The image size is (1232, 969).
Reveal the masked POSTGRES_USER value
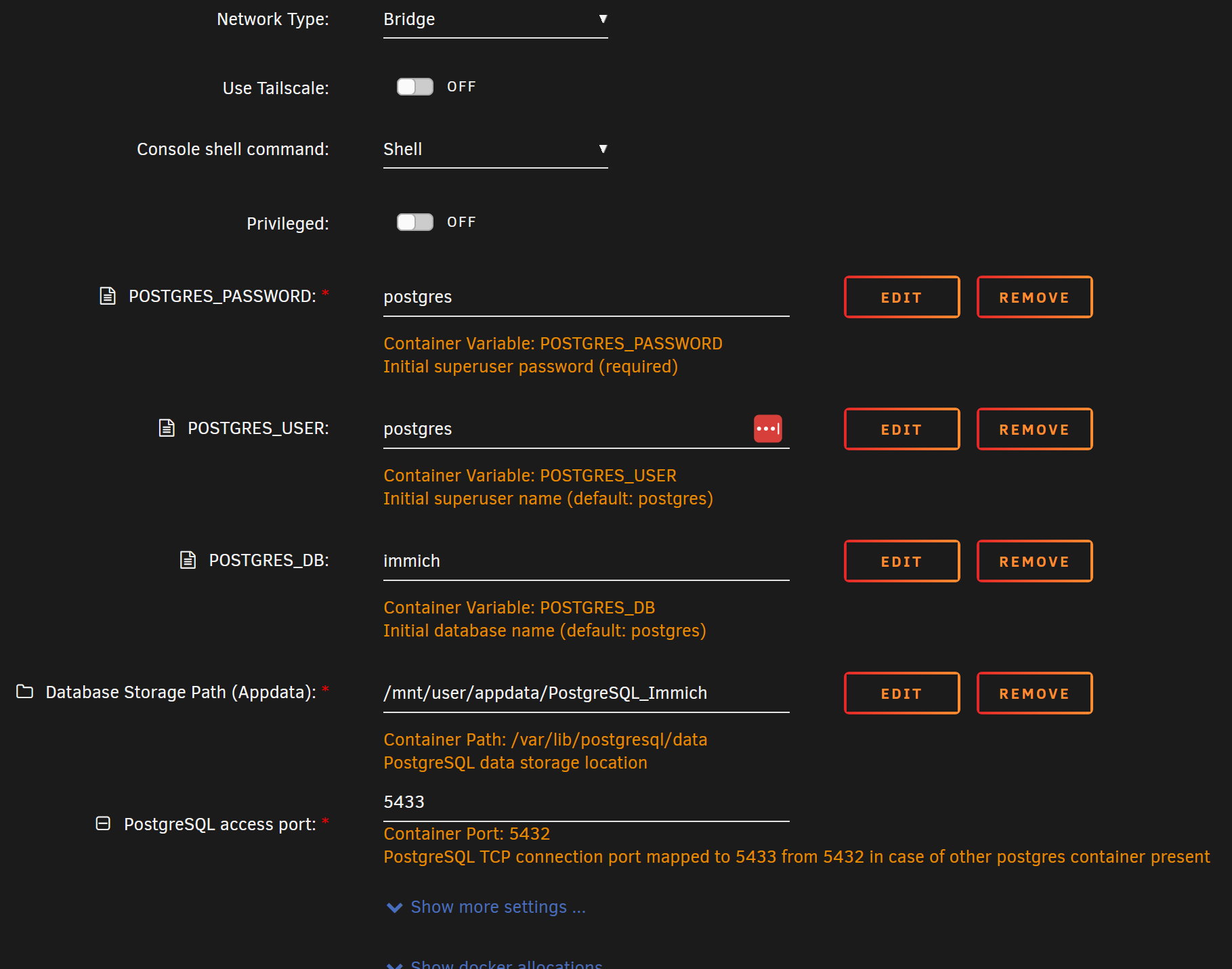coord(767,429)
